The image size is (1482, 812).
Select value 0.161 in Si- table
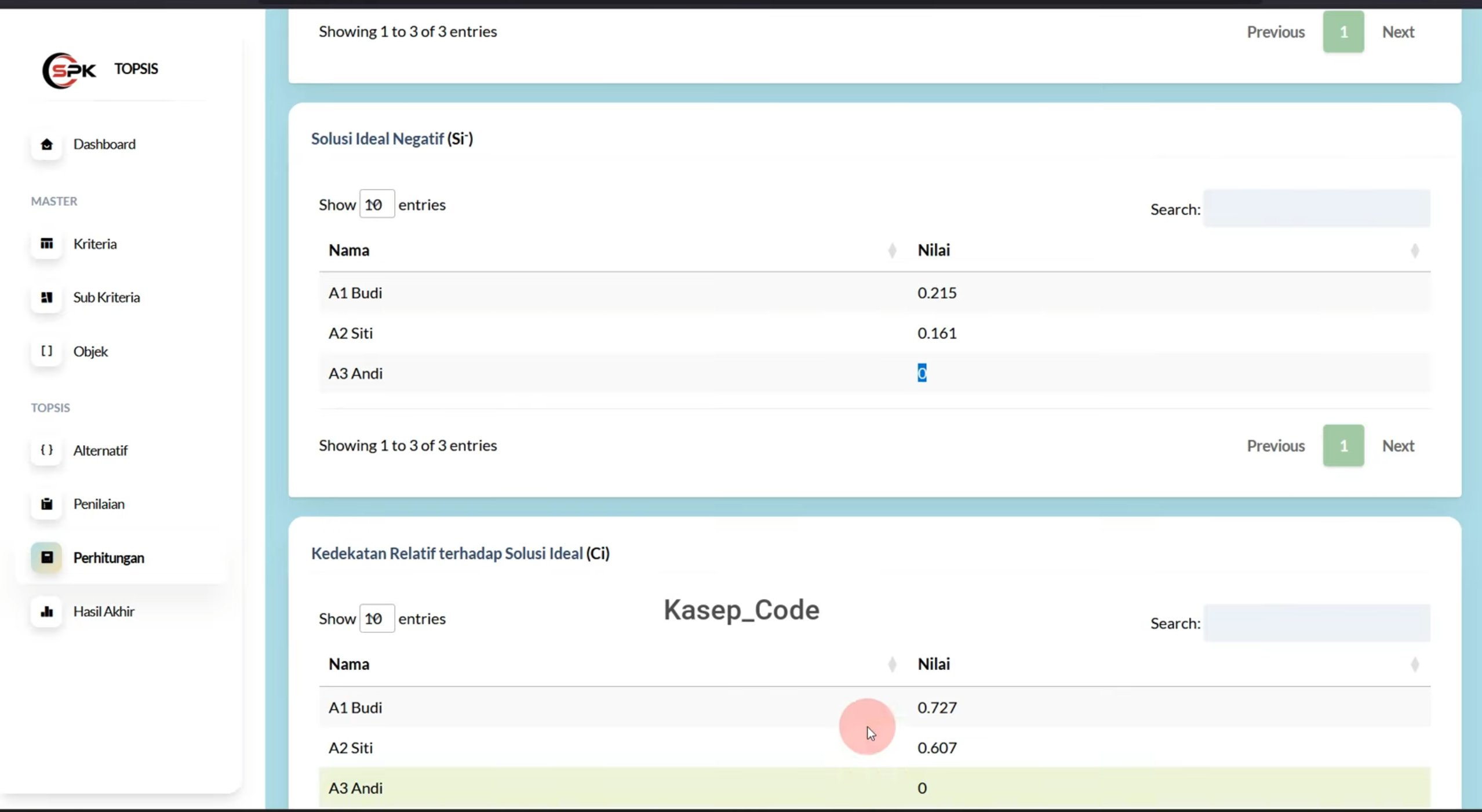coord(937,333)
